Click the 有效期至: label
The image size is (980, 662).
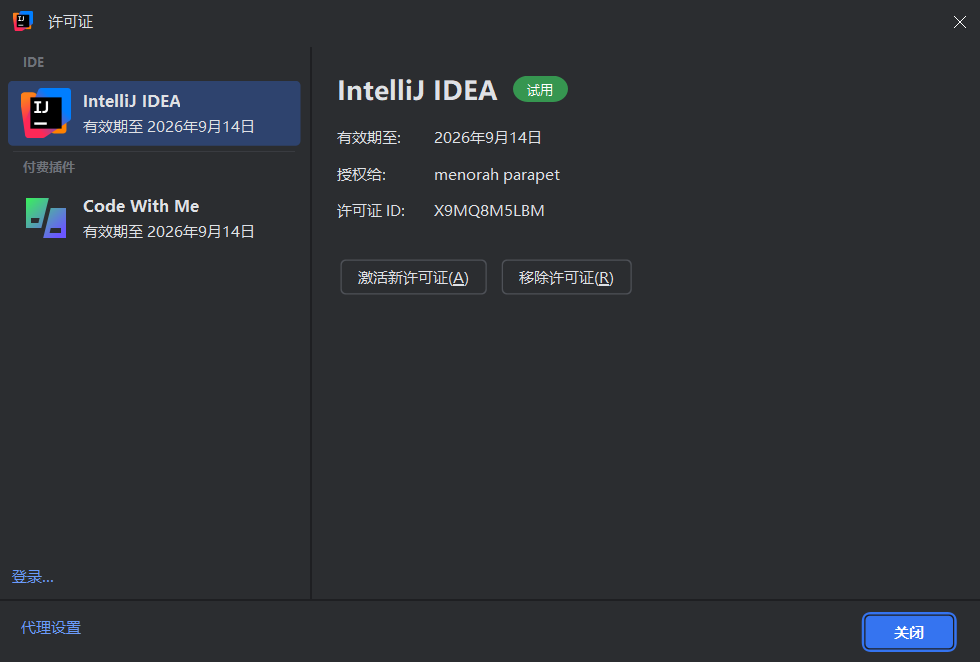click(x=369, y=138)
